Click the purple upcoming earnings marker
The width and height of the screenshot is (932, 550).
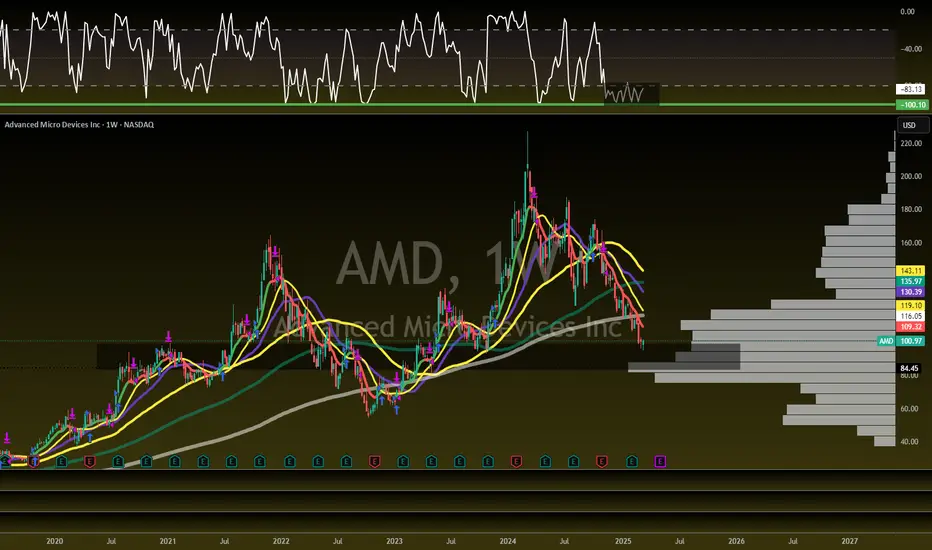coord(660,461)
